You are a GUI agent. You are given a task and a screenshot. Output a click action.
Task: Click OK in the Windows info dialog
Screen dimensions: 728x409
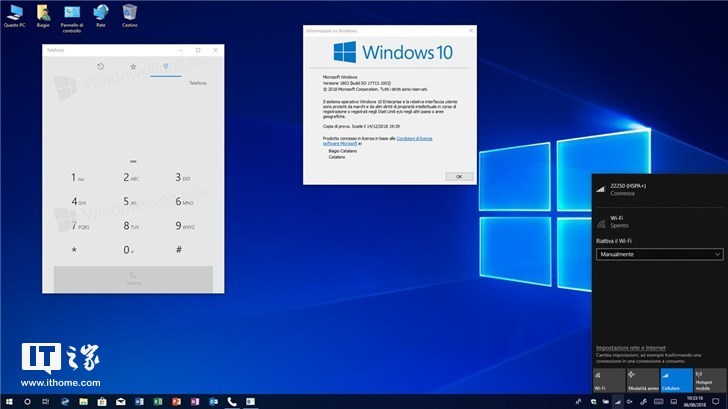pos(459,176)
